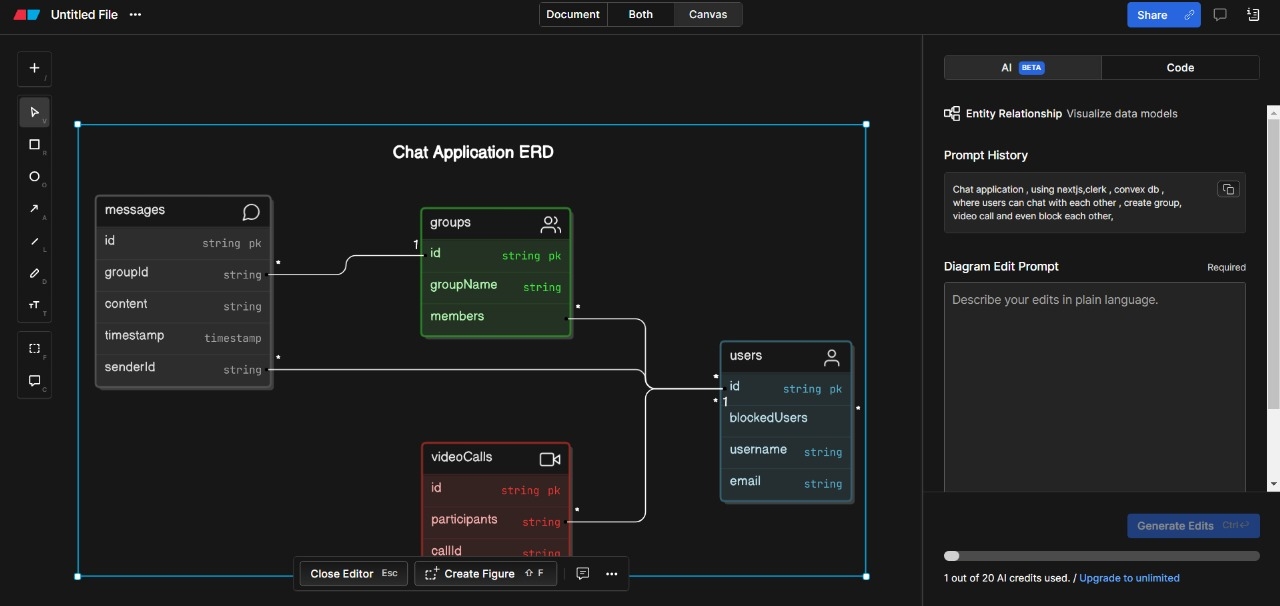Open more options in bottom diagram toolbar
1280x606 pixels.
(x=612, y=574)
